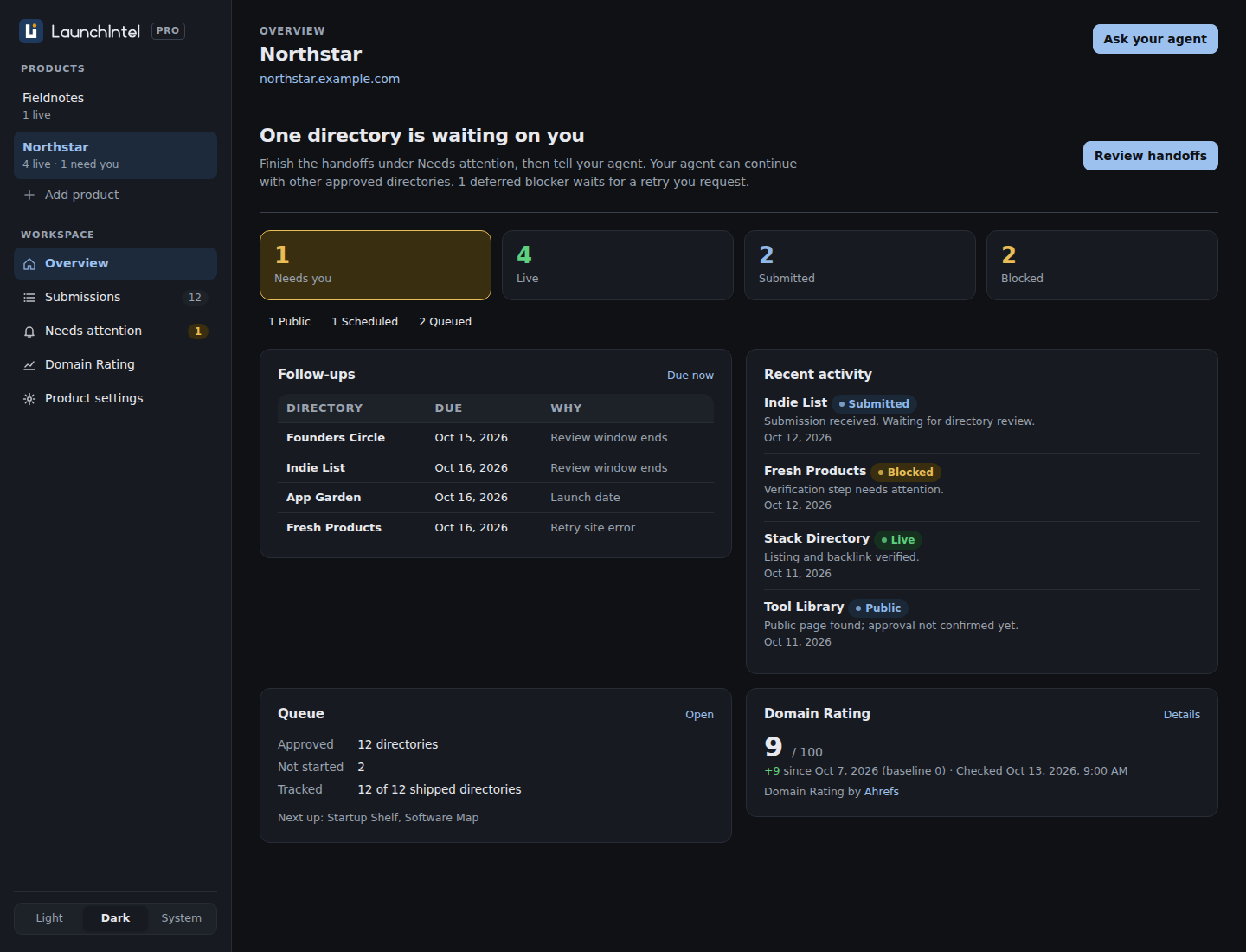Click the 12 directories Approved value
1246x952 pixels.
pos(398,744)
